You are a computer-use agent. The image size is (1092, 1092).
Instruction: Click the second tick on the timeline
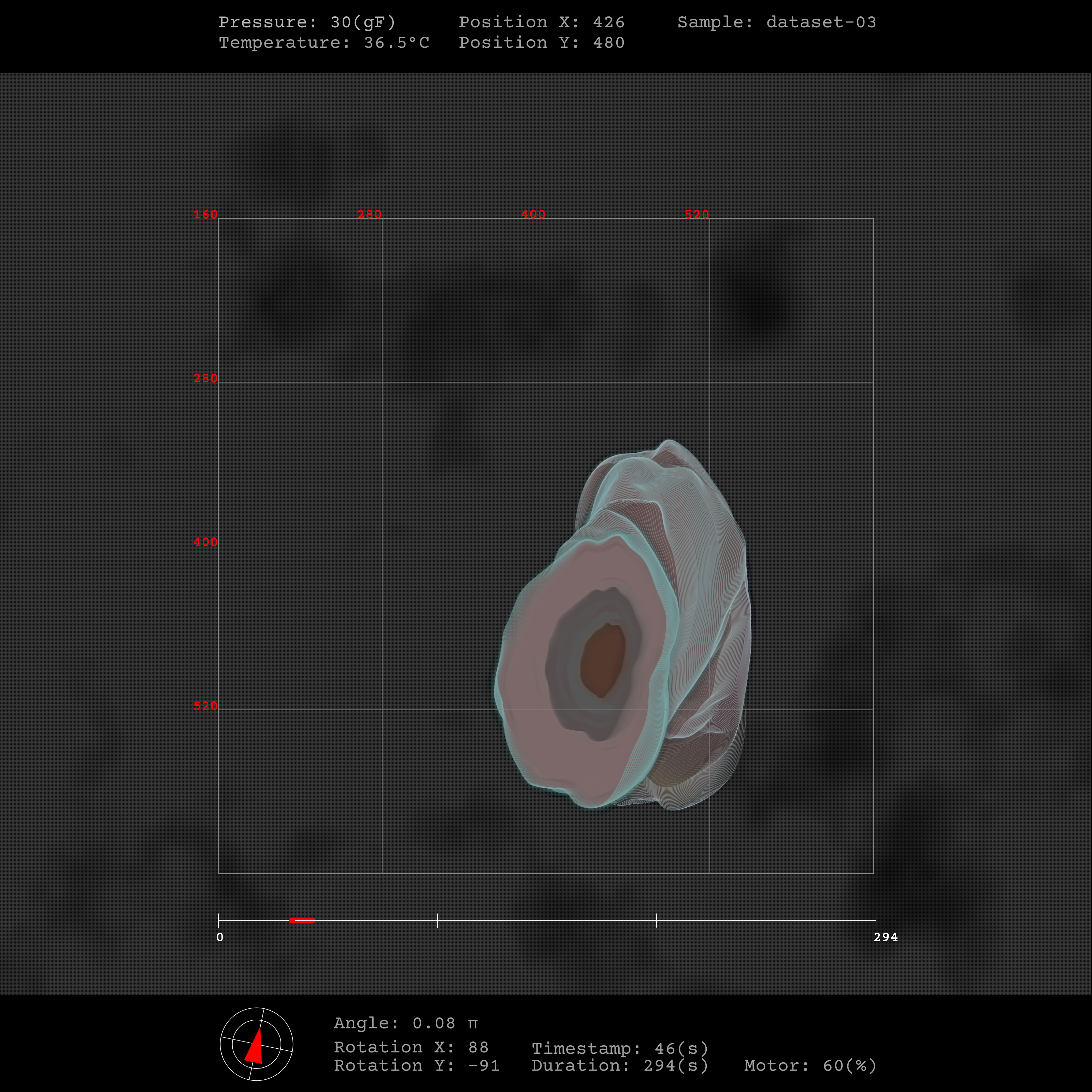coord(437,920)
